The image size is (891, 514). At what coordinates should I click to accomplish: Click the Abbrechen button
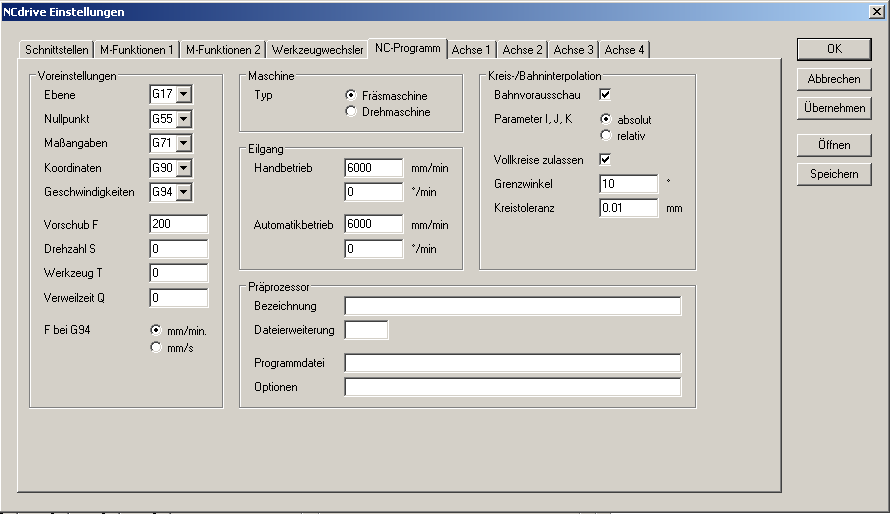click(834, 79)
